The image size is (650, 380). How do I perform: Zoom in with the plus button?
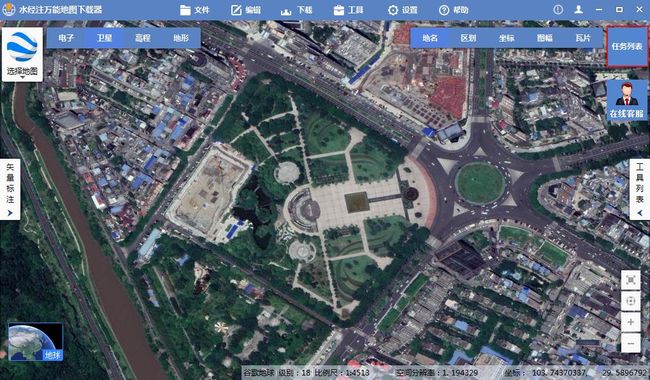(x=631, y=322)
